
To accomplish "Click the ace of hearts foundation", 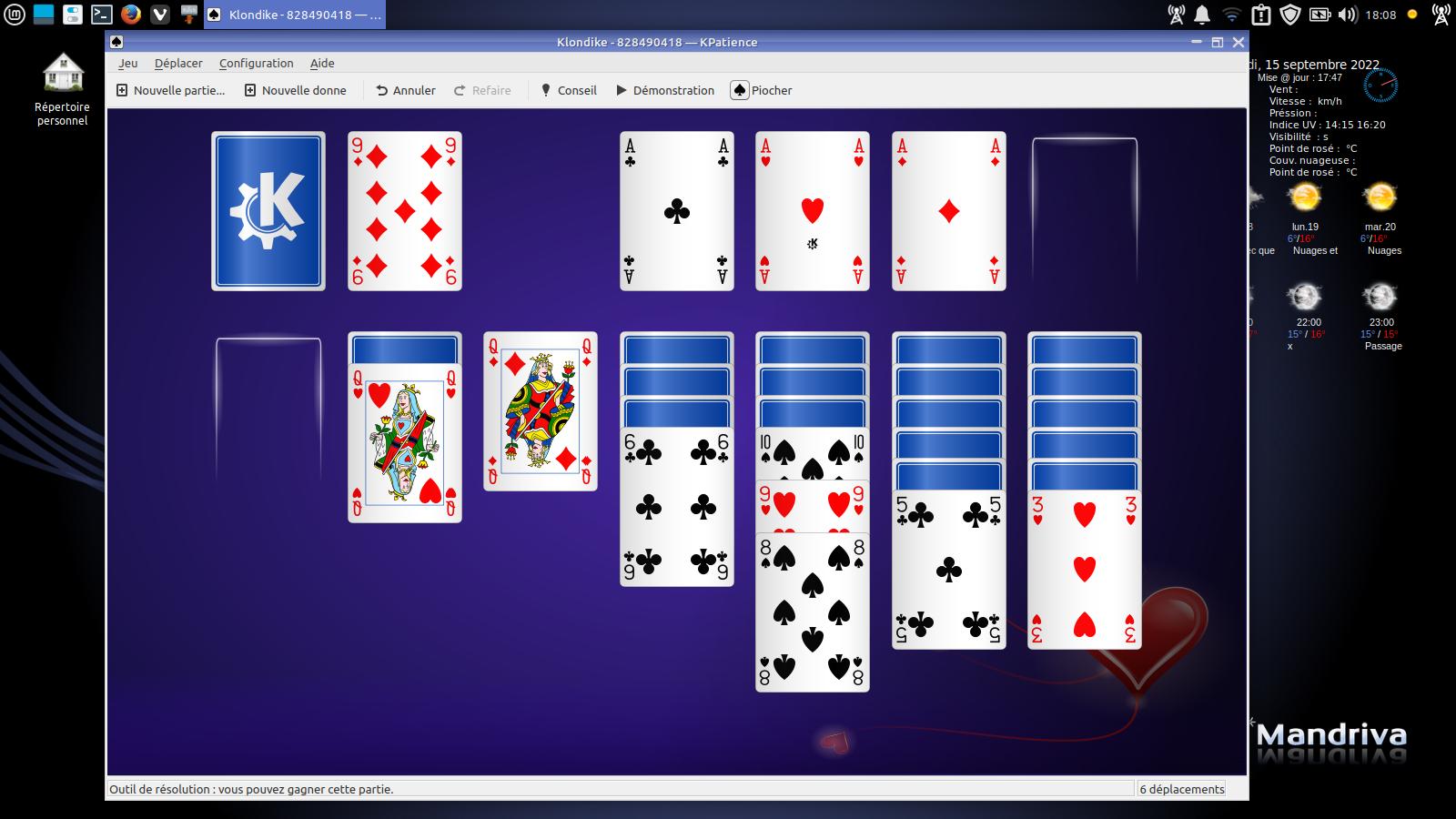I will (x=813, y=211).
